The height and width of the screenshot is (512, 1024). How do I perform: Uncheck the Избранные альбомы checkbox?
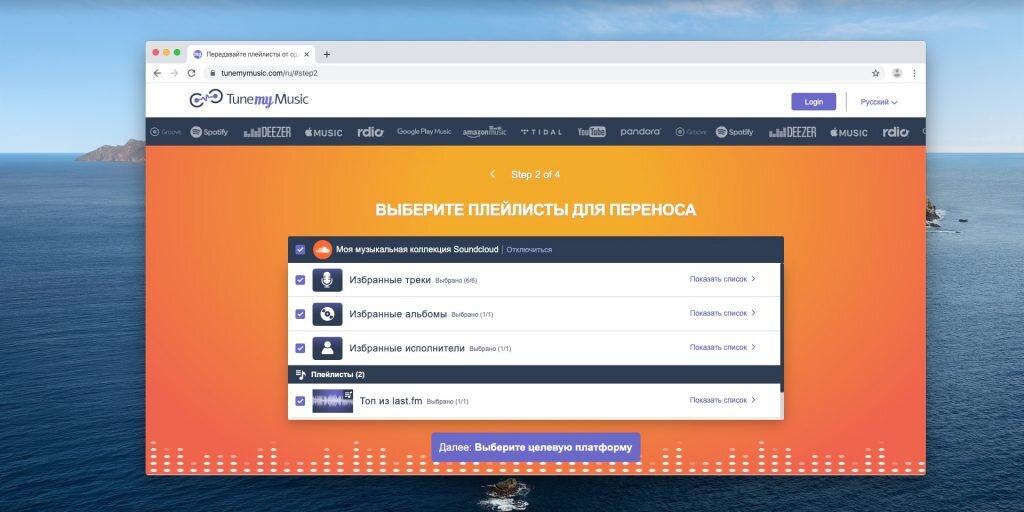coord(300,314)
